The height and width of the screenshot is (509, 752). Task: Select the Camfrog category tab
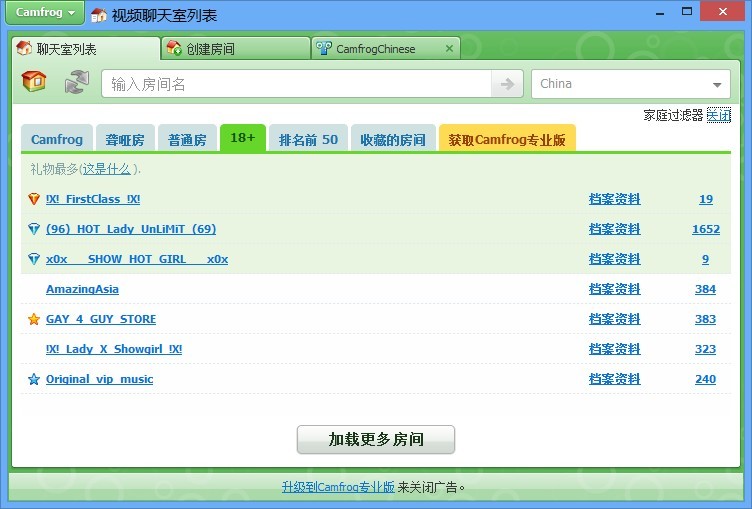click(57, 139)
